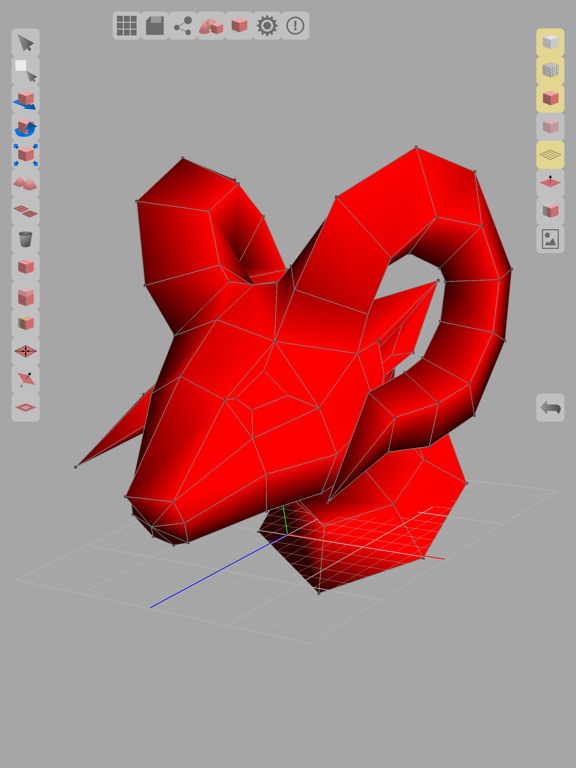
Task: Open the grid gallery icon in top toolbar
Action: click(x=127, y=25)
